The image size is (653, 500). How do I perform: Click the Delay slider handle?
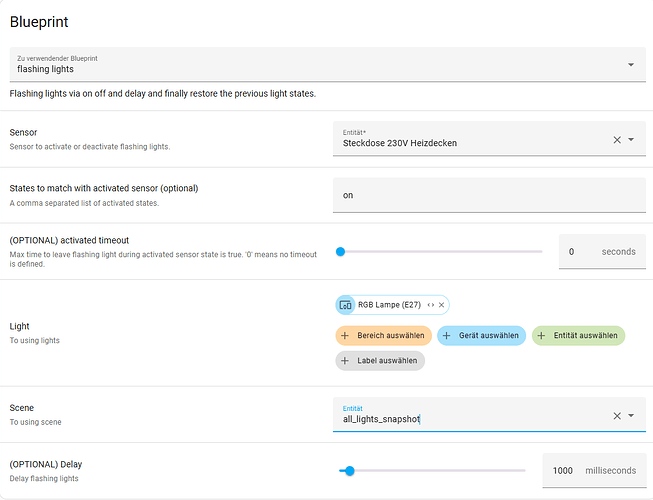point(349,470)
